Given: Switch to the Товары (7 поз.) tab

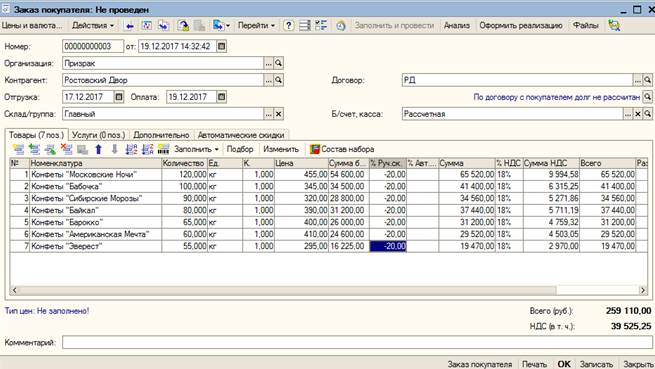Looking at the screenshot, I should coord(36,135).
